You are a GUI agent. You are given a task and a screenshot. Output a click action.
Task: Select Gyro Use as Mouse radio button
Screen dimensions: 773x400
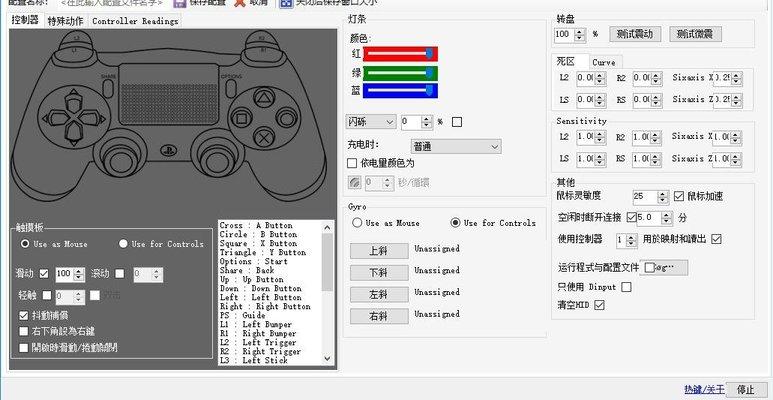point(357,223)
